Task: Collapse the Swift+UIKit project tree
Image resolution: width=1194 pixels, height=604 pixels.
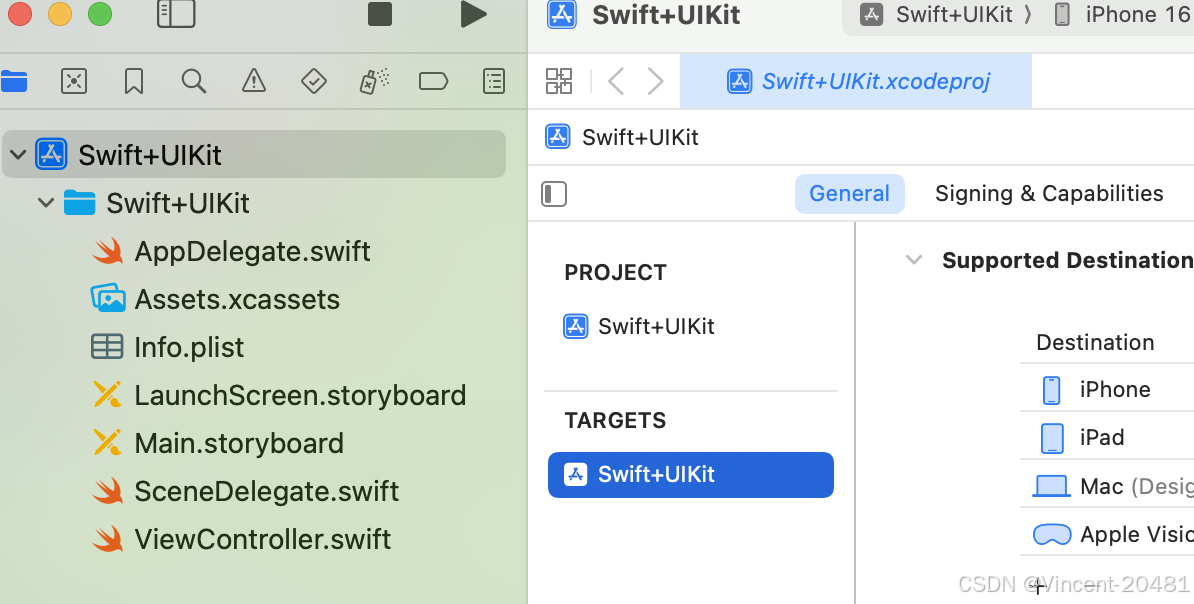Action: (x=17, y=154)
